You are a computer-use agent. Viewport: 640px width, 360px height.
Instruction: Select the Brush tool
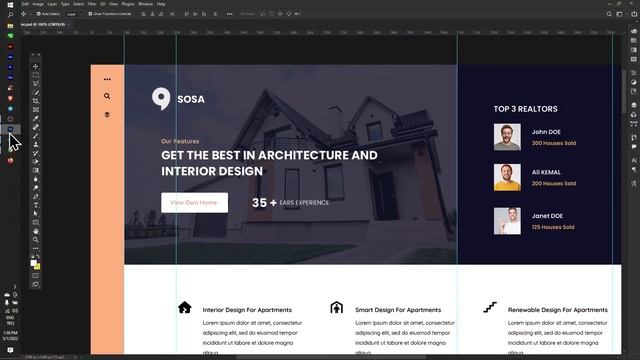pyautogui.click(x=36, y=136)
